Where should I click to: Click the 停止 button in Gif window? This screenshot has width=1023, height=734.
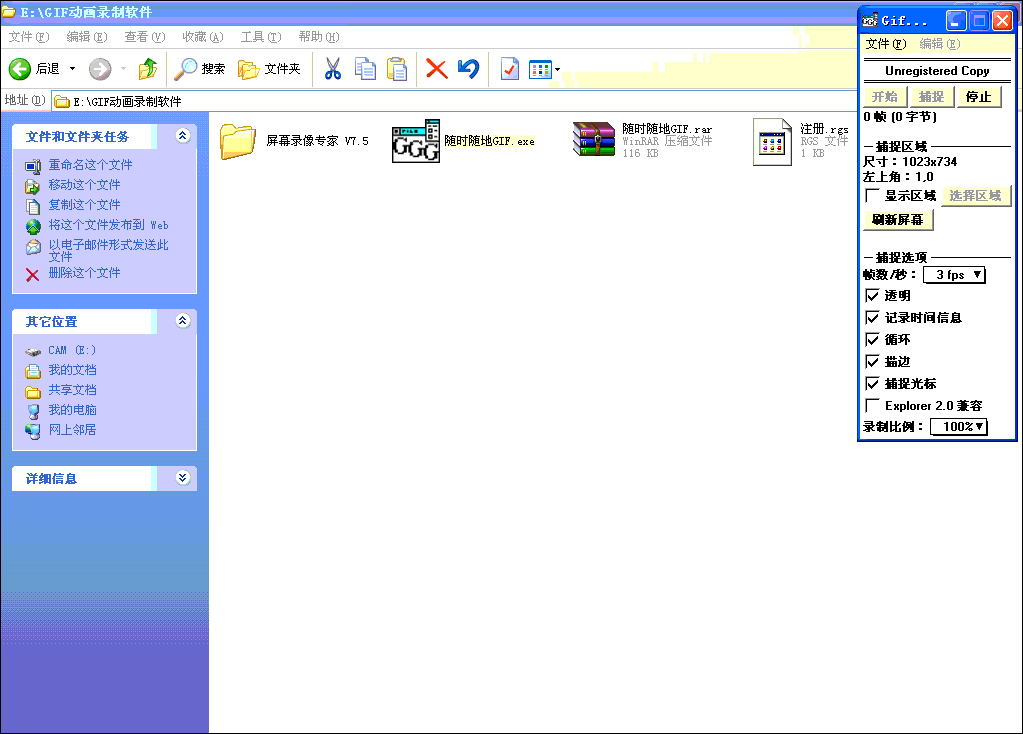978,97
